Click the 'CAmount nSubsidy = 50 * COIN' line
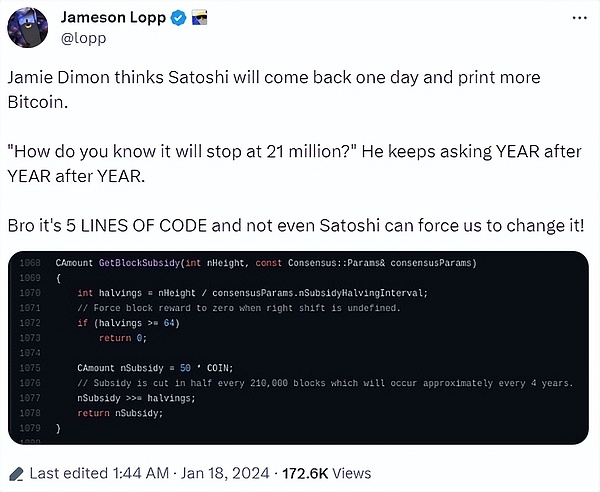Viewport: 600px width, 492px height. coord(155,368)
